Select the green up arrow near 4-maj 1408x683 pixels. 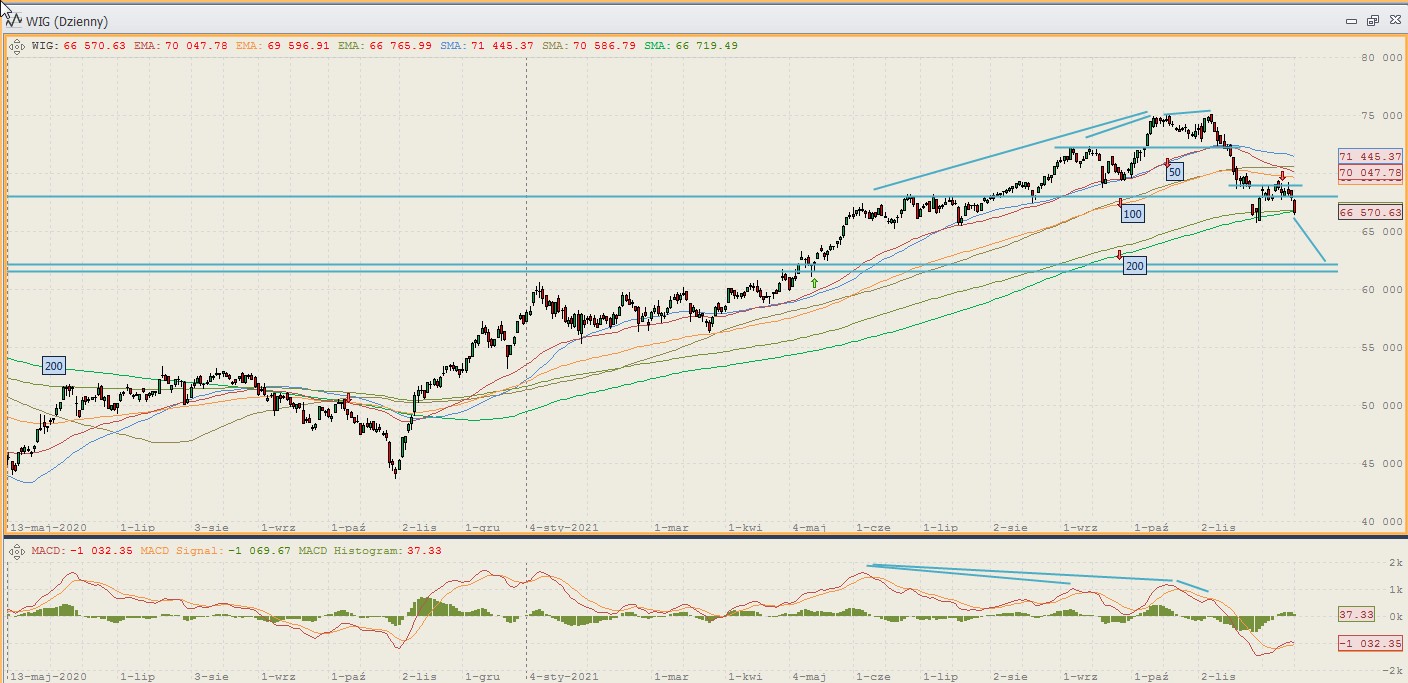(x=814, y=283)
